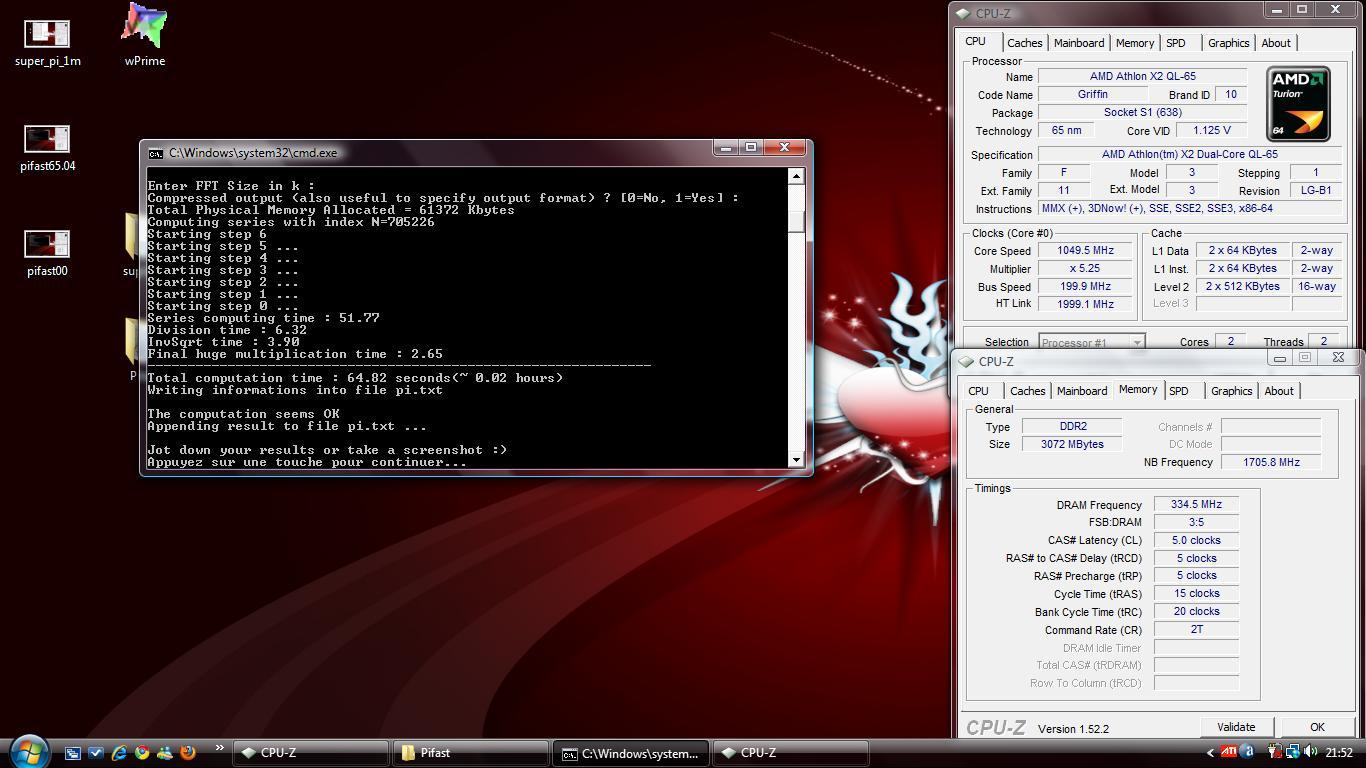Image resolution: width=1366 pixels, height=768 pixels.
Task: Click the Validate button in CPU-Z
Action: 1236,727
